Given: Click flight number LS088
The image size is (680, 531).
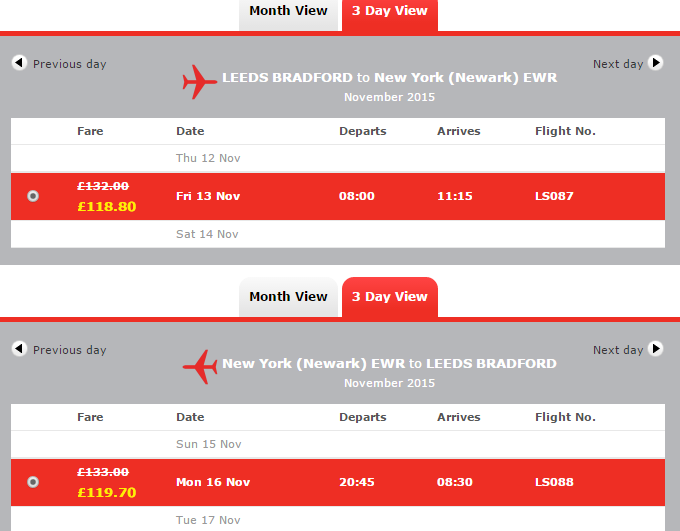Looking at the screenshot, I should [554, 482].
